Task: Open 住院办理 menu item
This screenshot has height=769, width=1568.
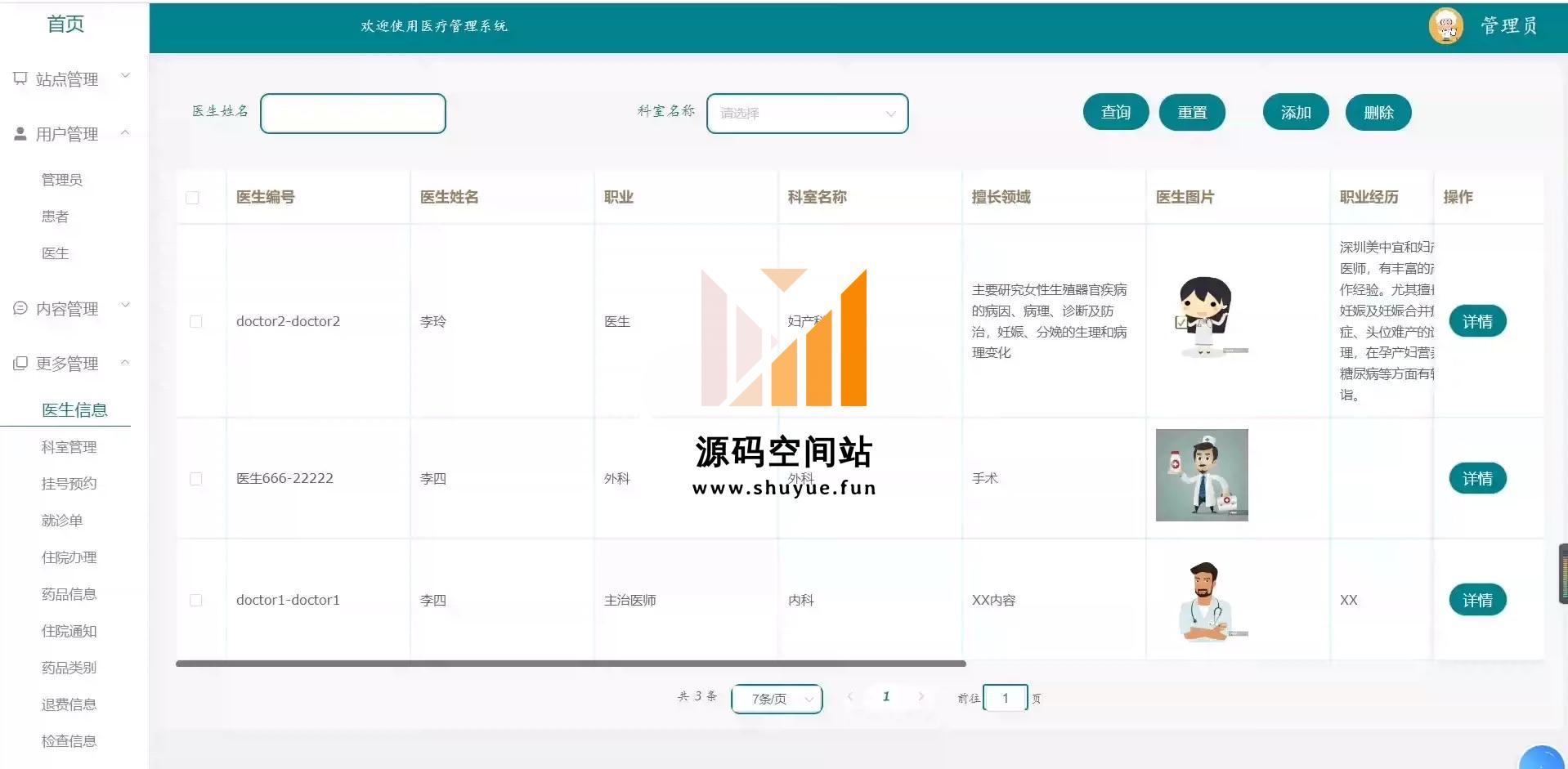Action: click(x=69, y=557)
